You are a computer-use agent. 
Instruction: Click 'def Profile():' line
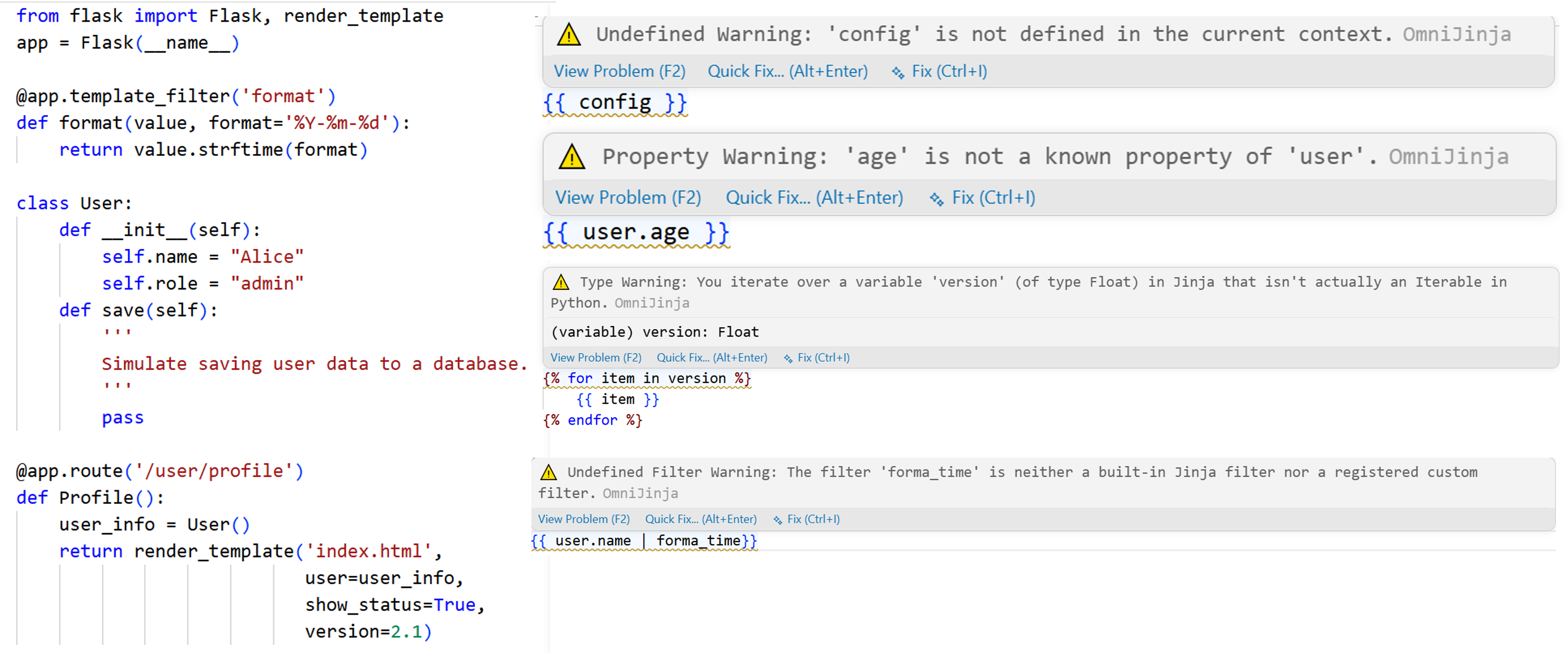[x=90, y=498]
